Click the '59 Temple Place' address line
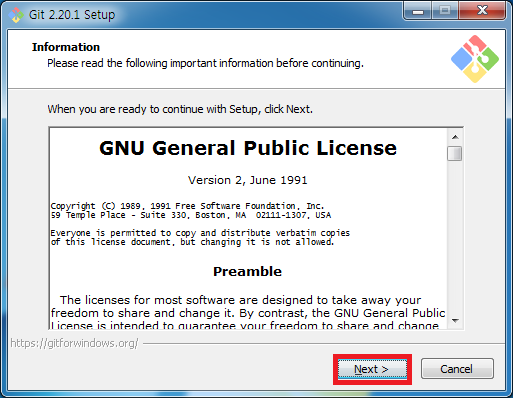 click(191, 215)
